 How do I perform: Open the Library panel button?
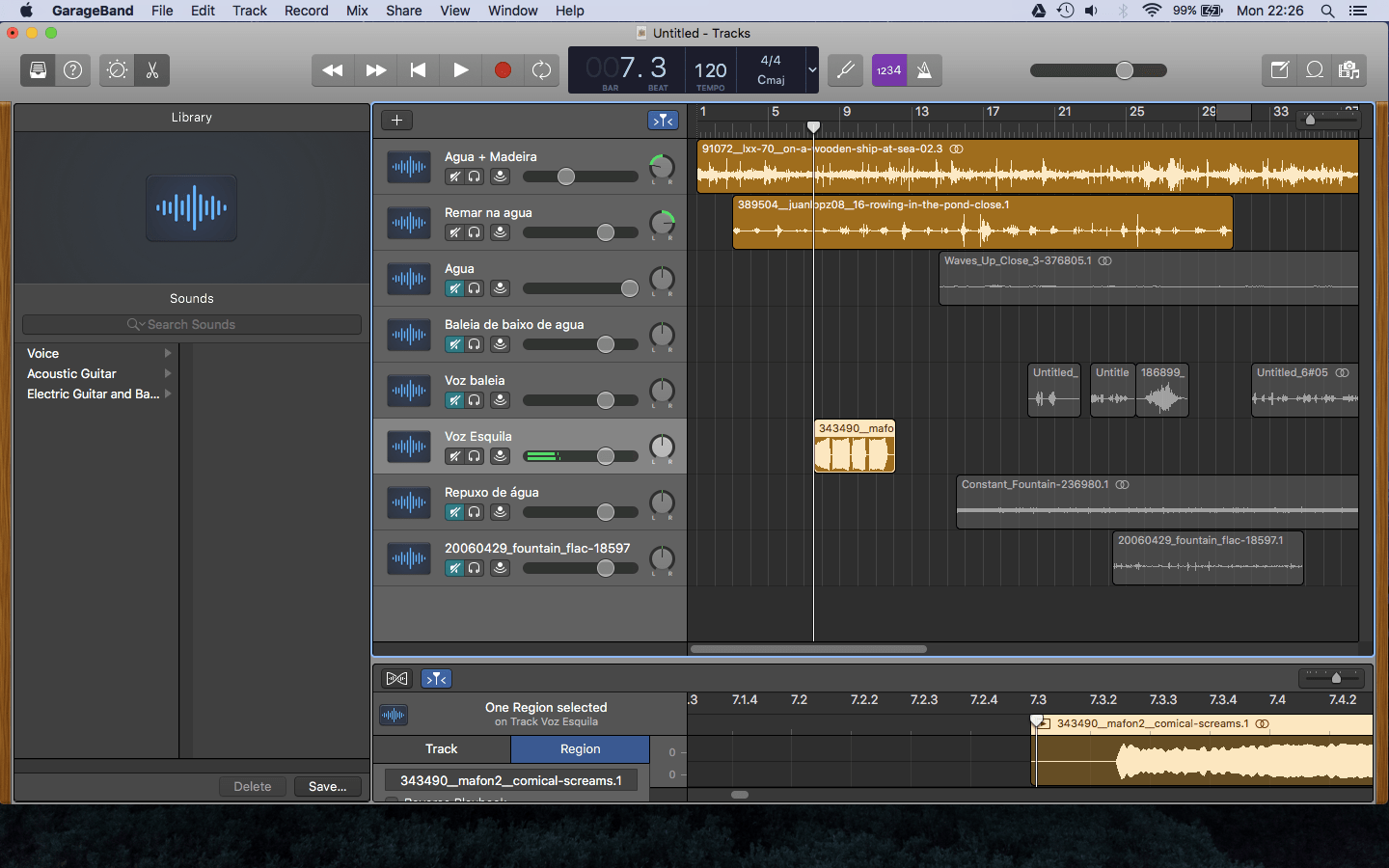tap(38, 70)
